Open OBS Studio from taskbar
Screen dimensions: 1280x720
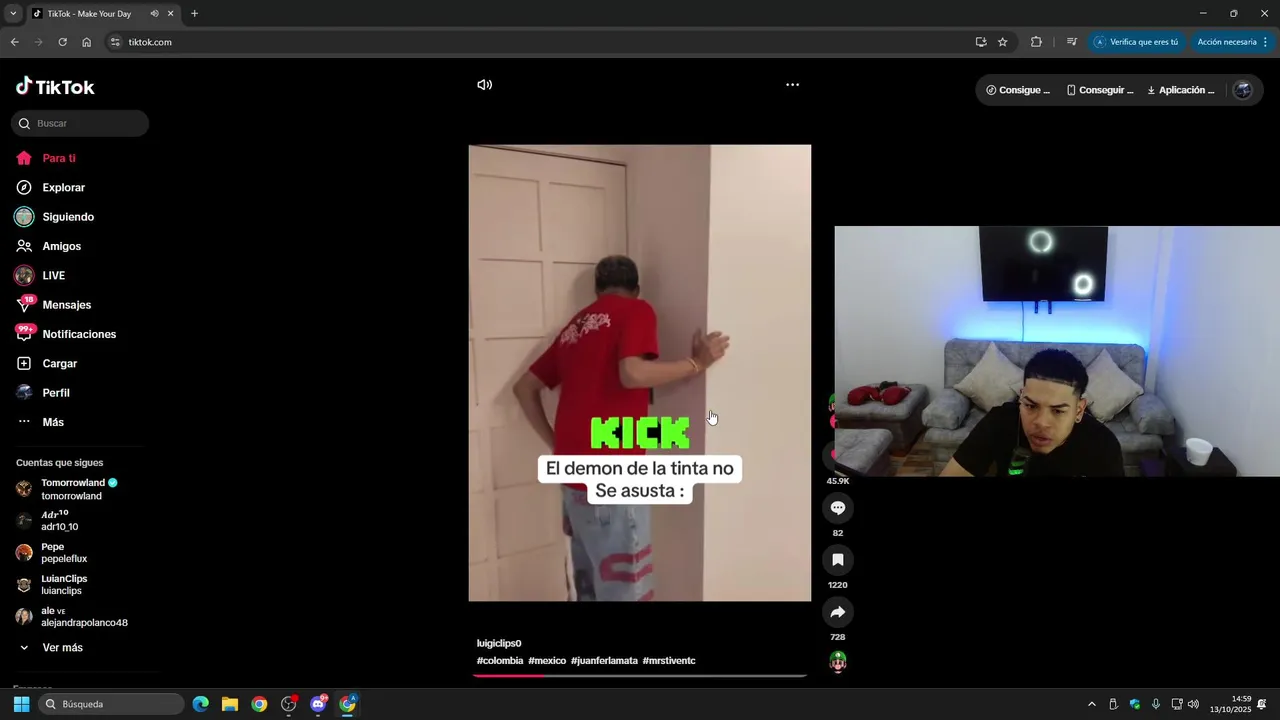tap(289, 704)
